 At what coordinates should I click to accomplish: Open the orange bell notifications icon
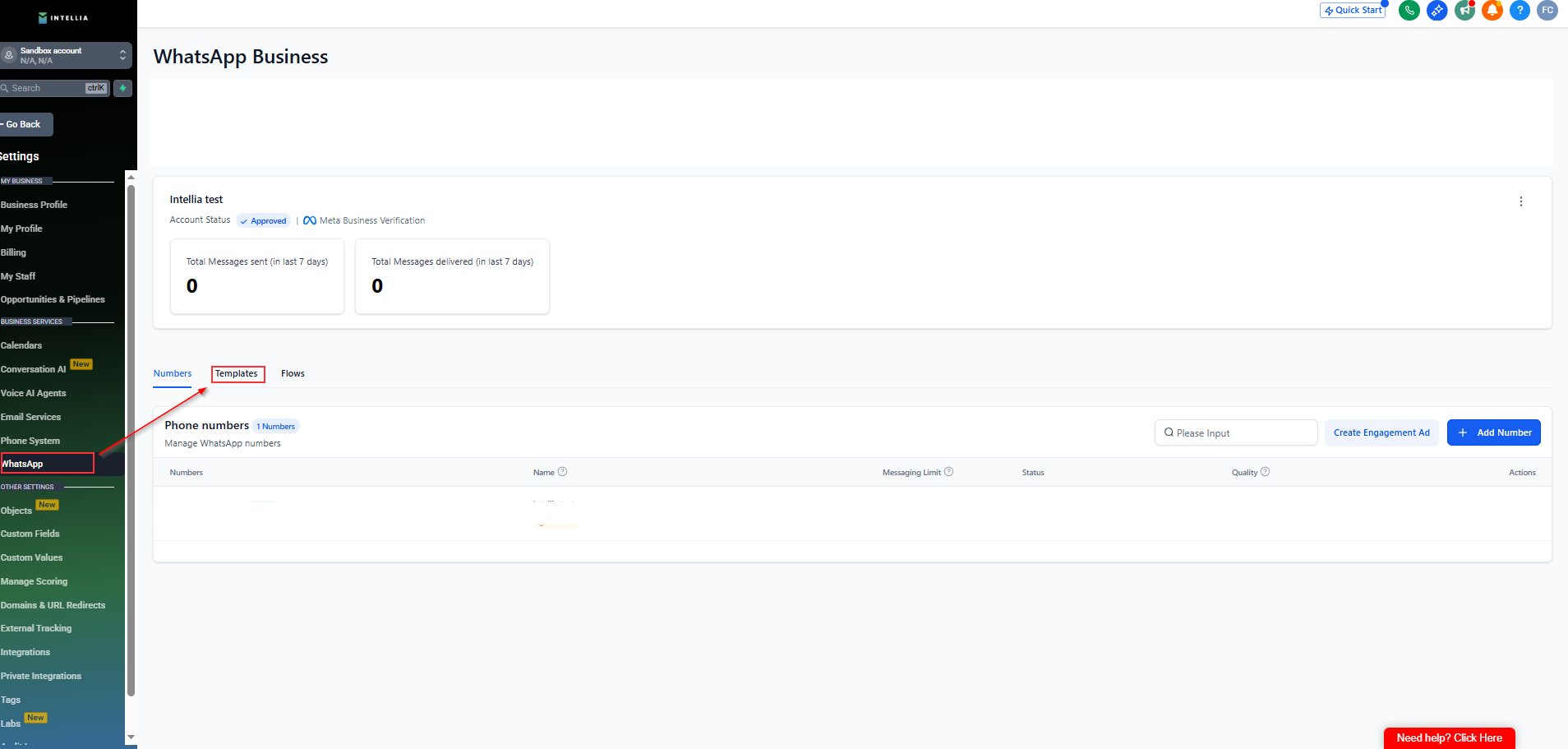1492,11
